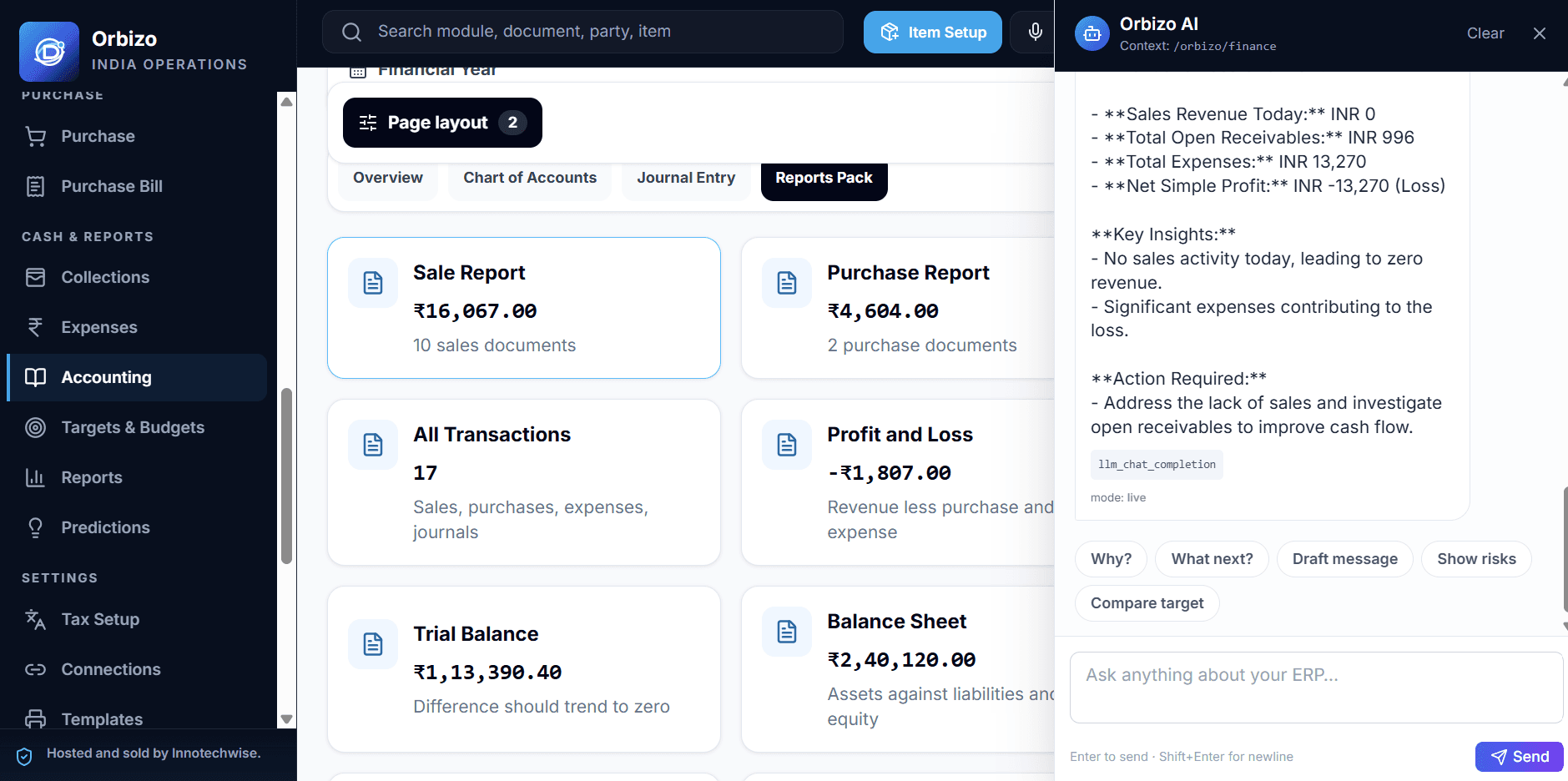
Task: Open the Expenses section
Action: tap(137, 327)
